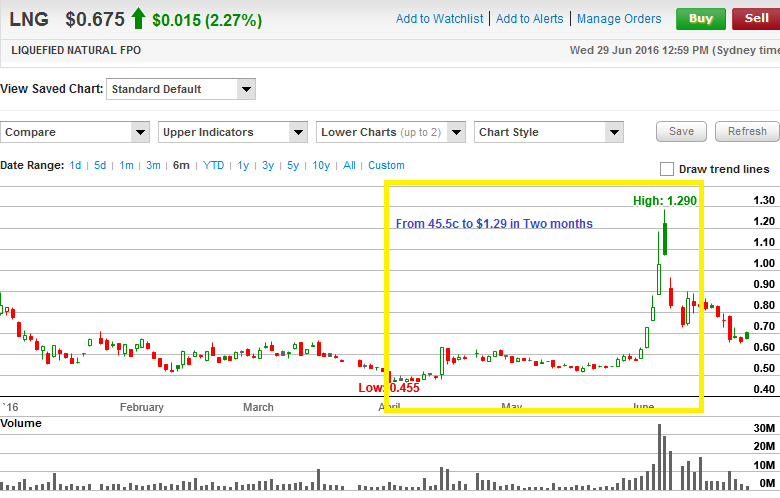Click the red Sell button
This screenshot has width=780, height=498.
[x=756, y=19]
